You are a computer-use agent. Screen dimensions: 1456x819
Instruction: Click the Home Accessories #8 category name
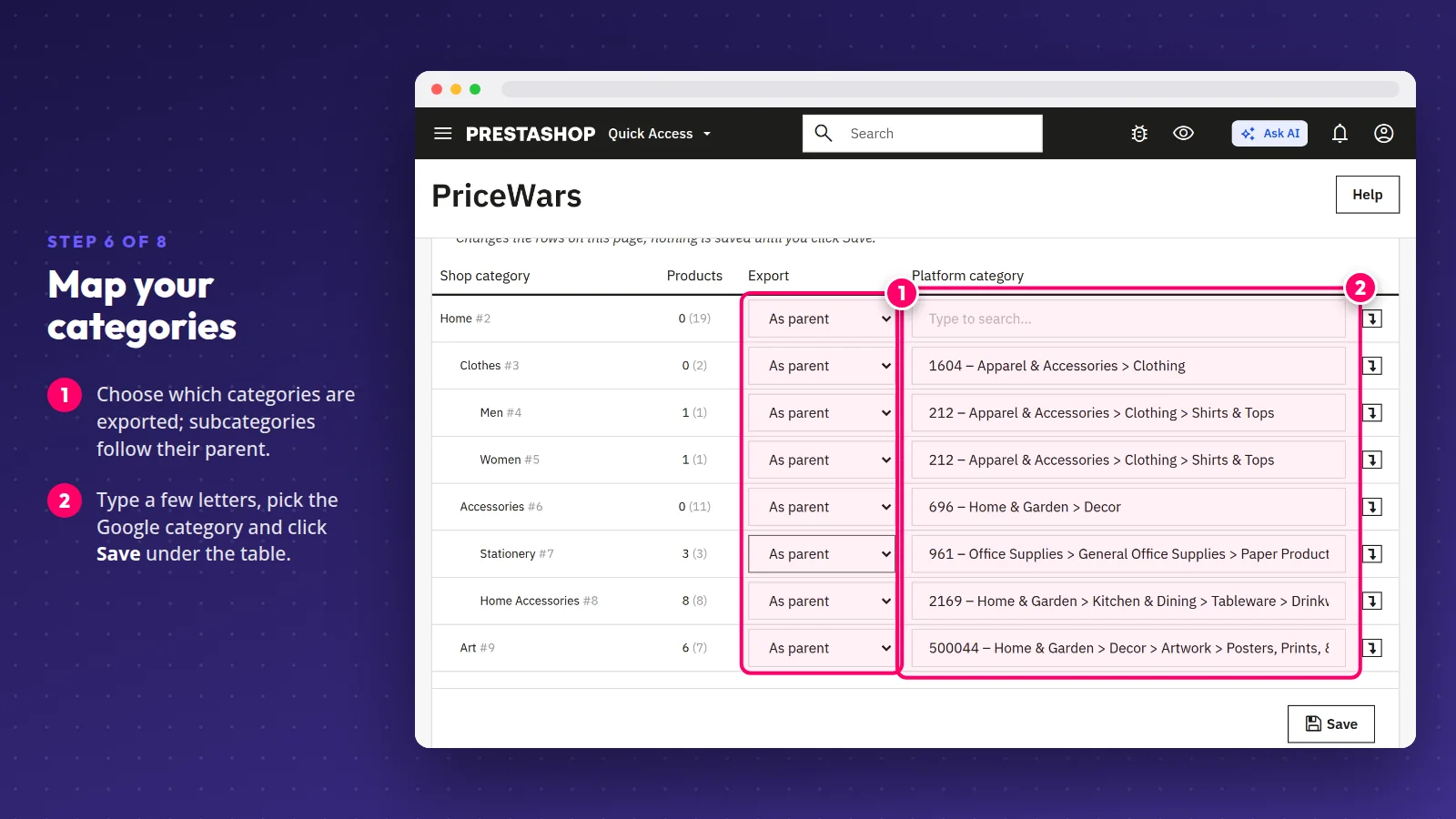click(x=539, y=601)
